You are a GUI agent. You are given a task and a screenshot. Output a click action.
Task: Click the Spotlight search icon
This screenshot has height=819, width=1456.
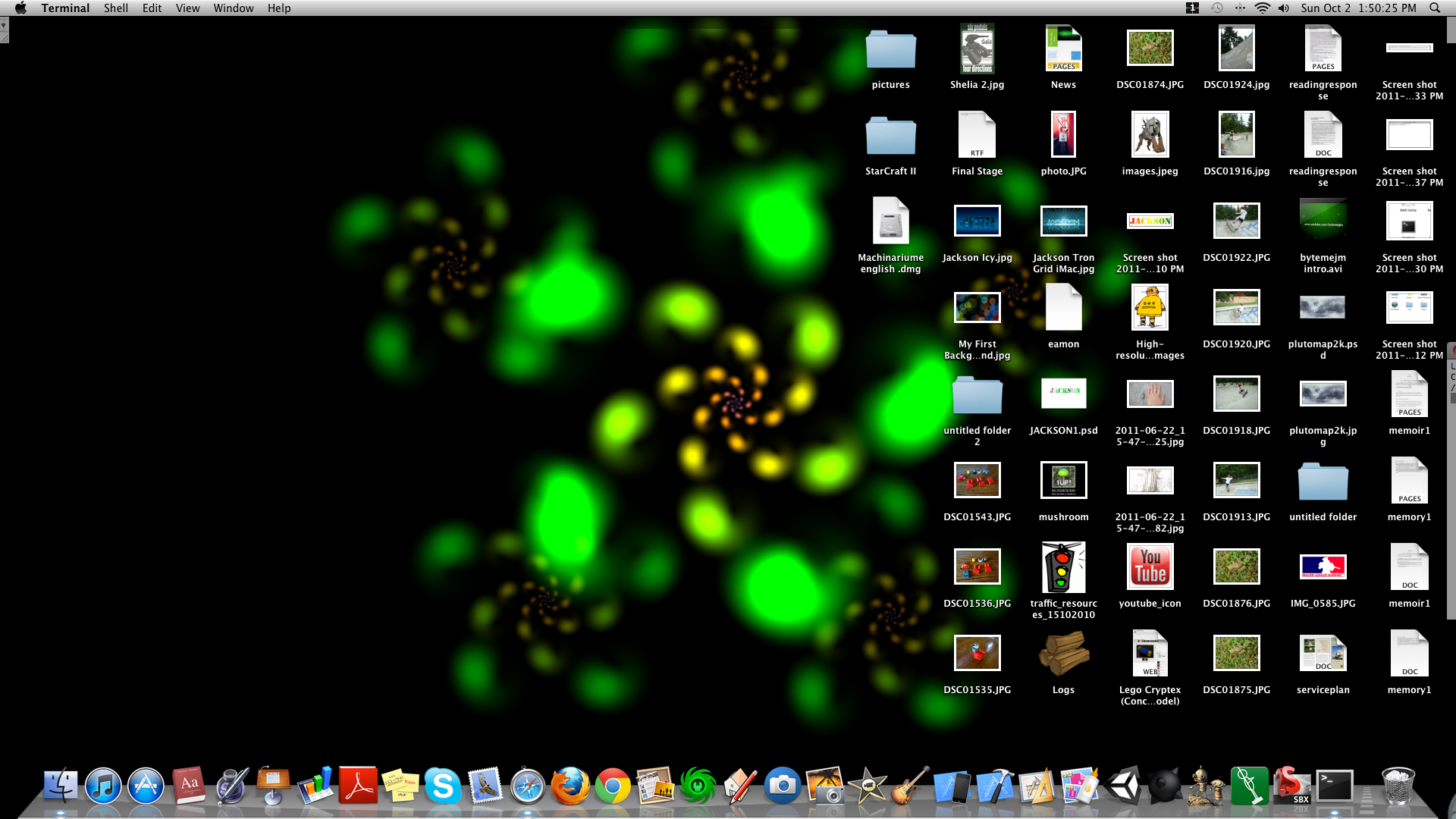1433,8
